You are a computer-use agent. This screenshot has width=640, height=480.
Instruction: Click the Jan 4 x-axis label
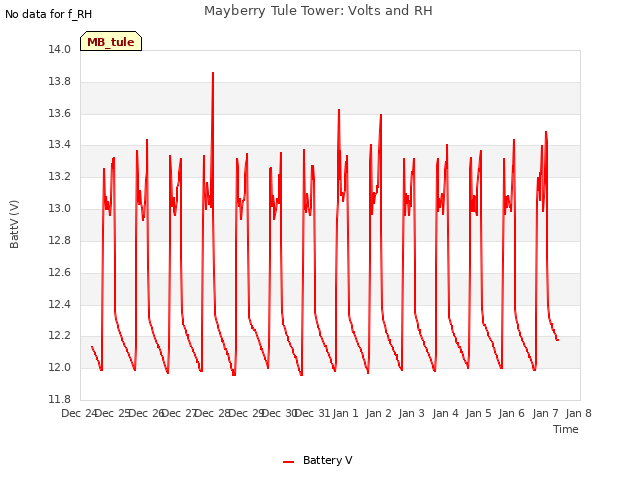[445, 413]
